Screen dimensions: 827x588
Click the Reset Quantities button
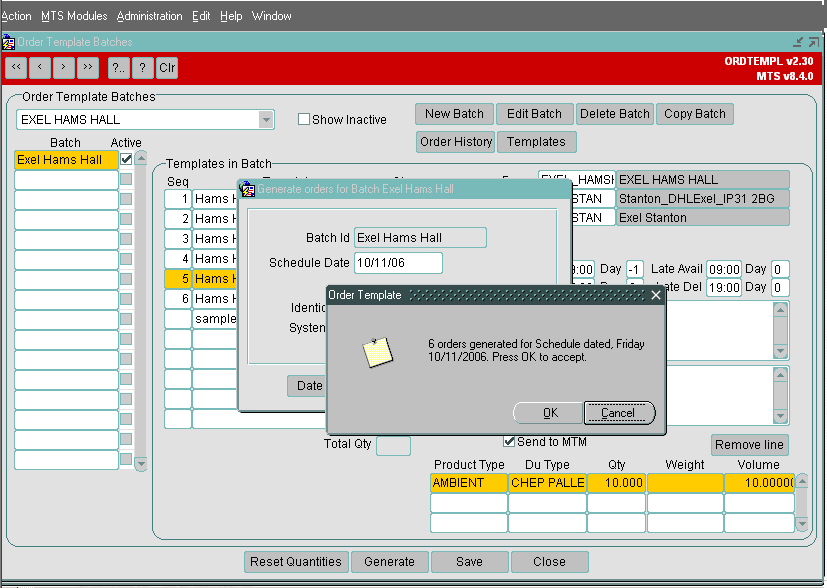[296, 562]
